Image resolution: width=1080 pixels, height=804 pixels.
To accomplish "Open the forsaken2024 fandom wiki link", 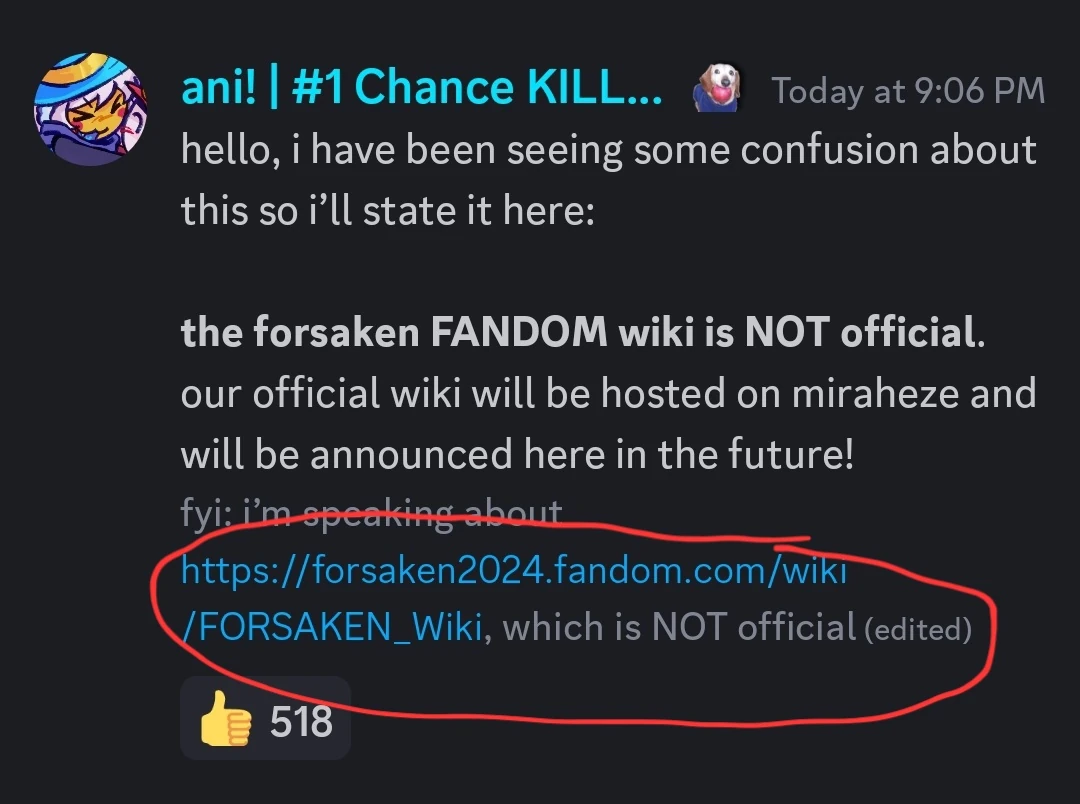I will point(513,570).
